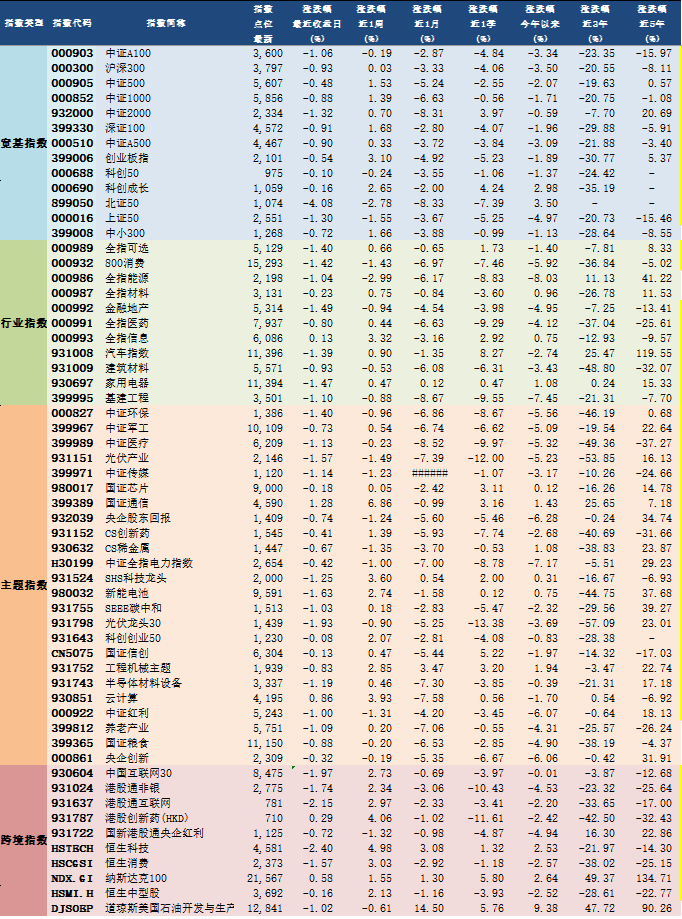682x919 pixels.
Task: Click the 道琼斯美国石油开发与生产 name cell
Action: (170, 908)
